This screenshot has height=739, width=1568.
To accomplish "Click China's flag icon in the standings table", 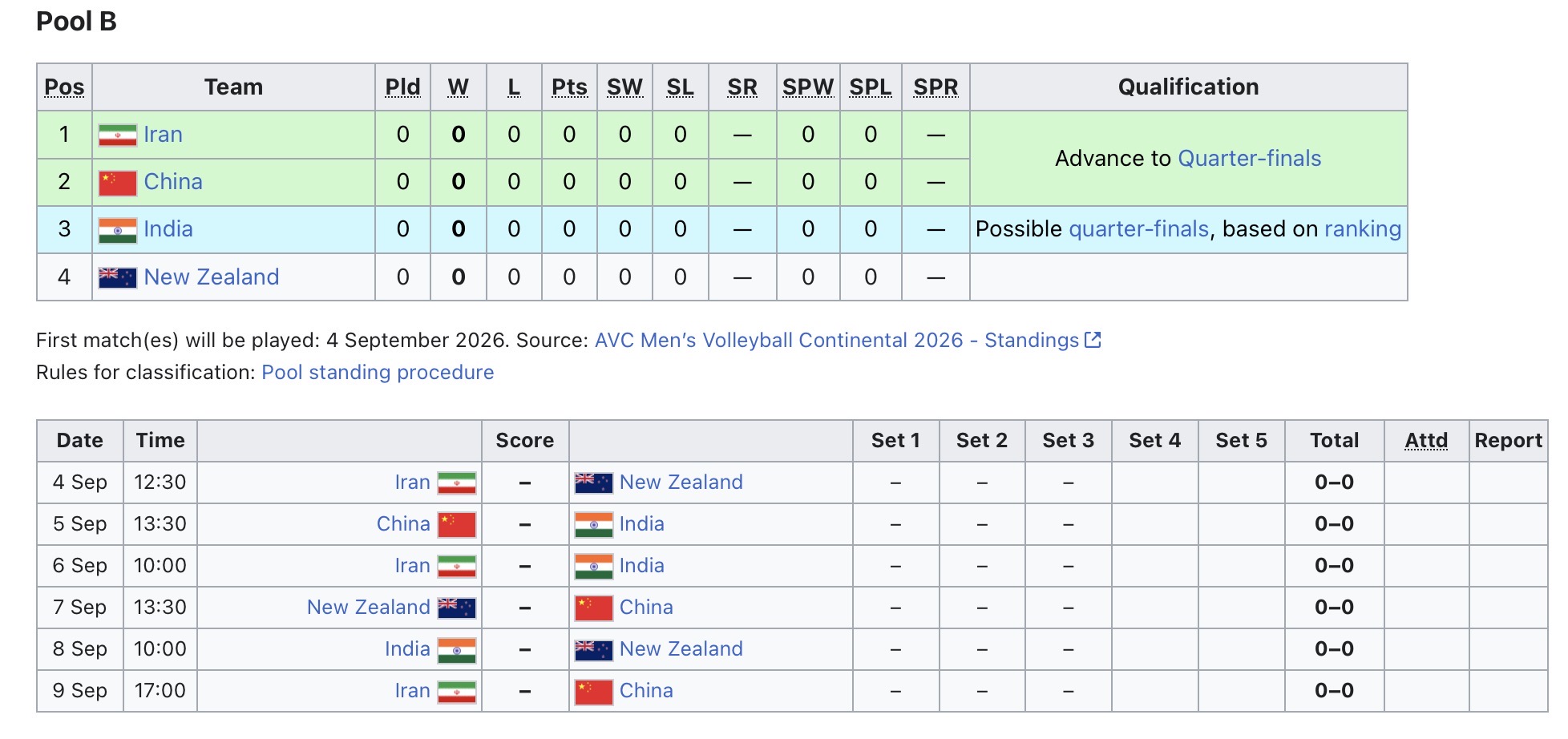I will pyautogui.click(x=117, y=183).
